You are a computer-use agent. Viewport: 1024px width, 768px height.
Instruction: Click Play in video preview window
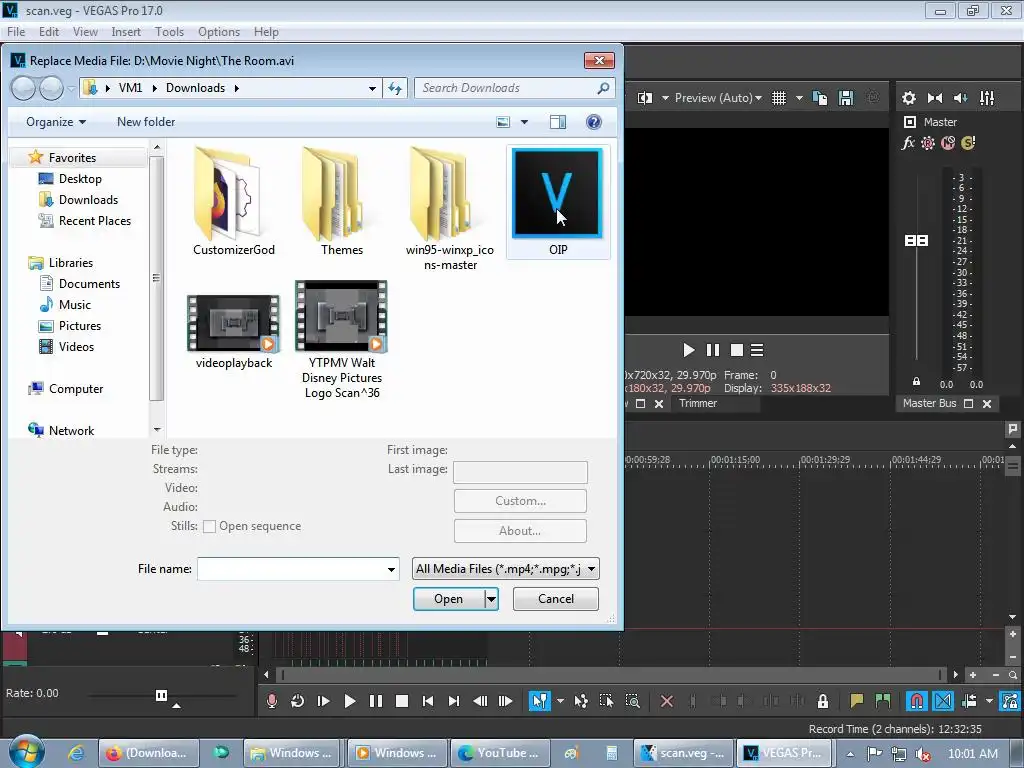point(688,350)
